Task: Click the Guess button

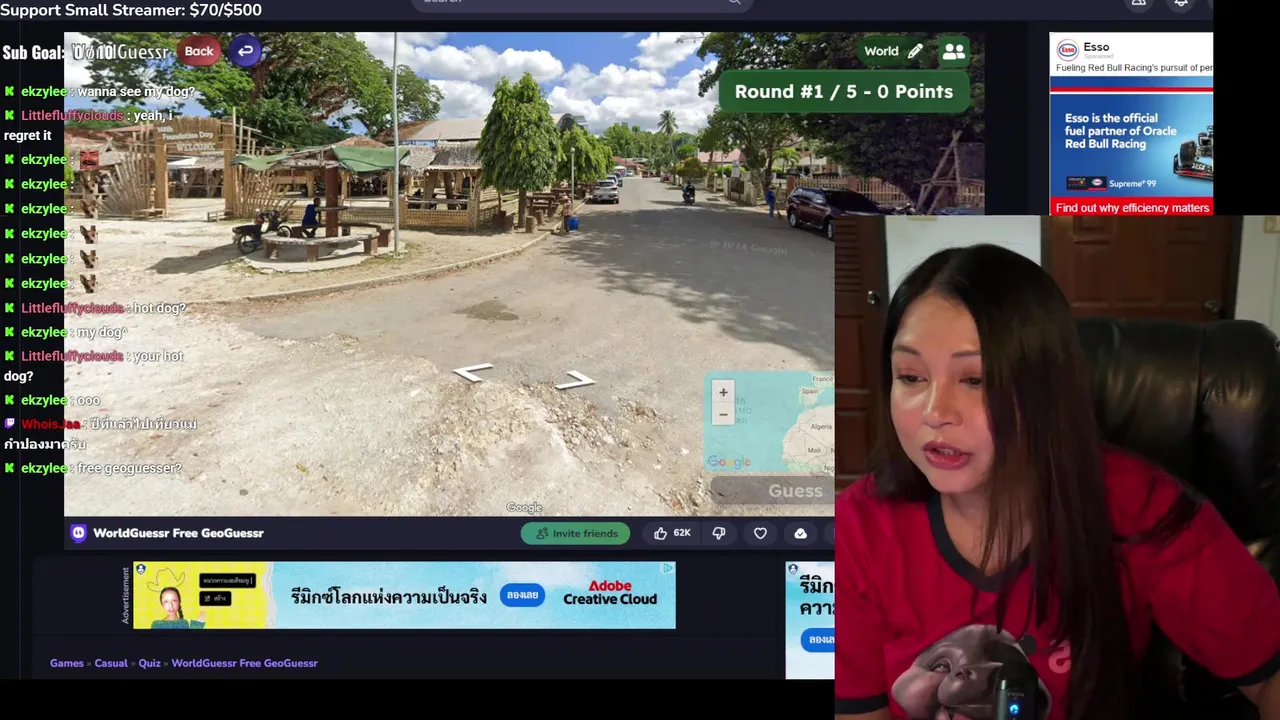Action: click(771, 491)
